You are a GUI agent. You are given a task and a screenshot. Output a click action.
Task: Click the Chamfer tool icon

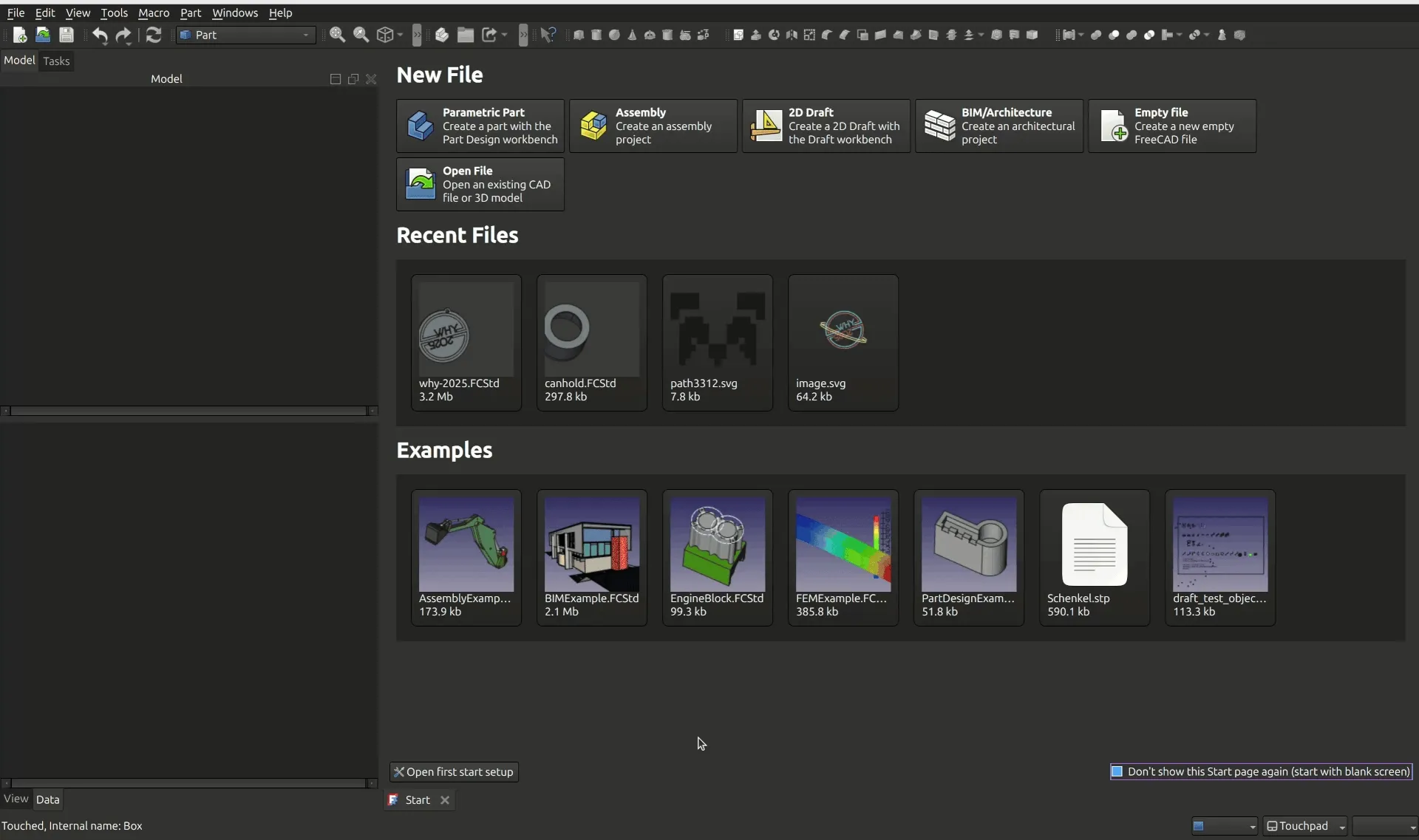click(845, 35)
